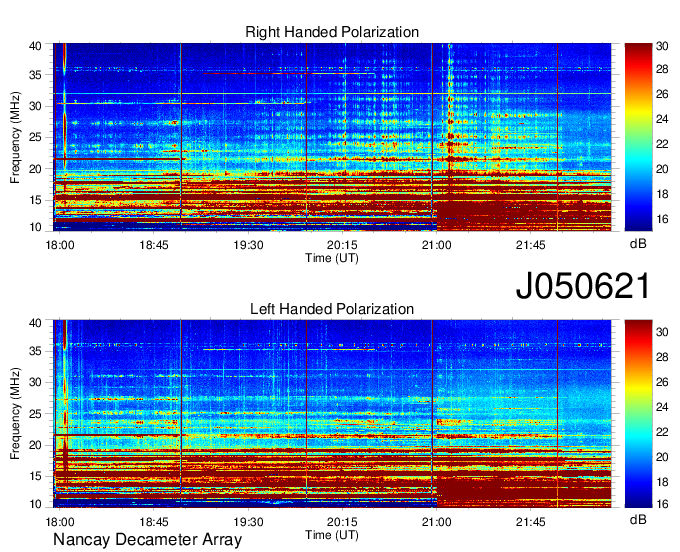Click the 24 dB label on top colorbar
This screenshot has width=680, height=552.
pyautogui.click(x=662, y=119)
